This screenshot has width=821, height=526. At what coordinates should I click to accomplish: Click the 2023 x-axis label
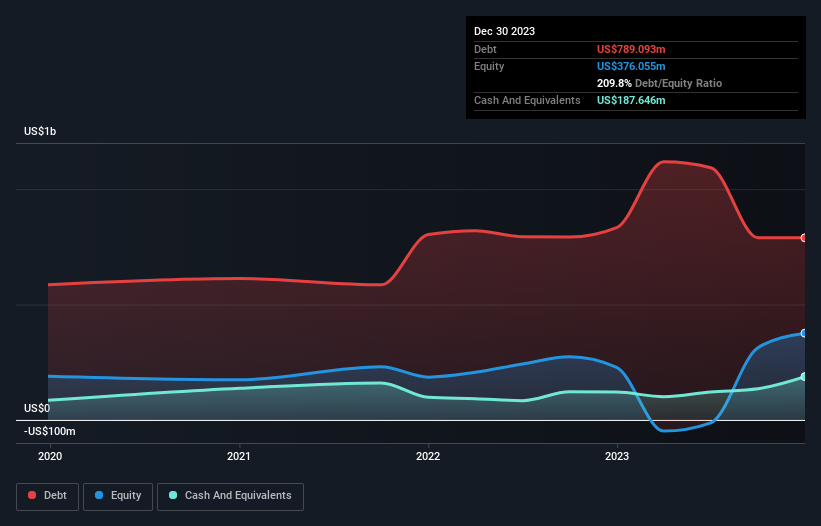[617, 456]
